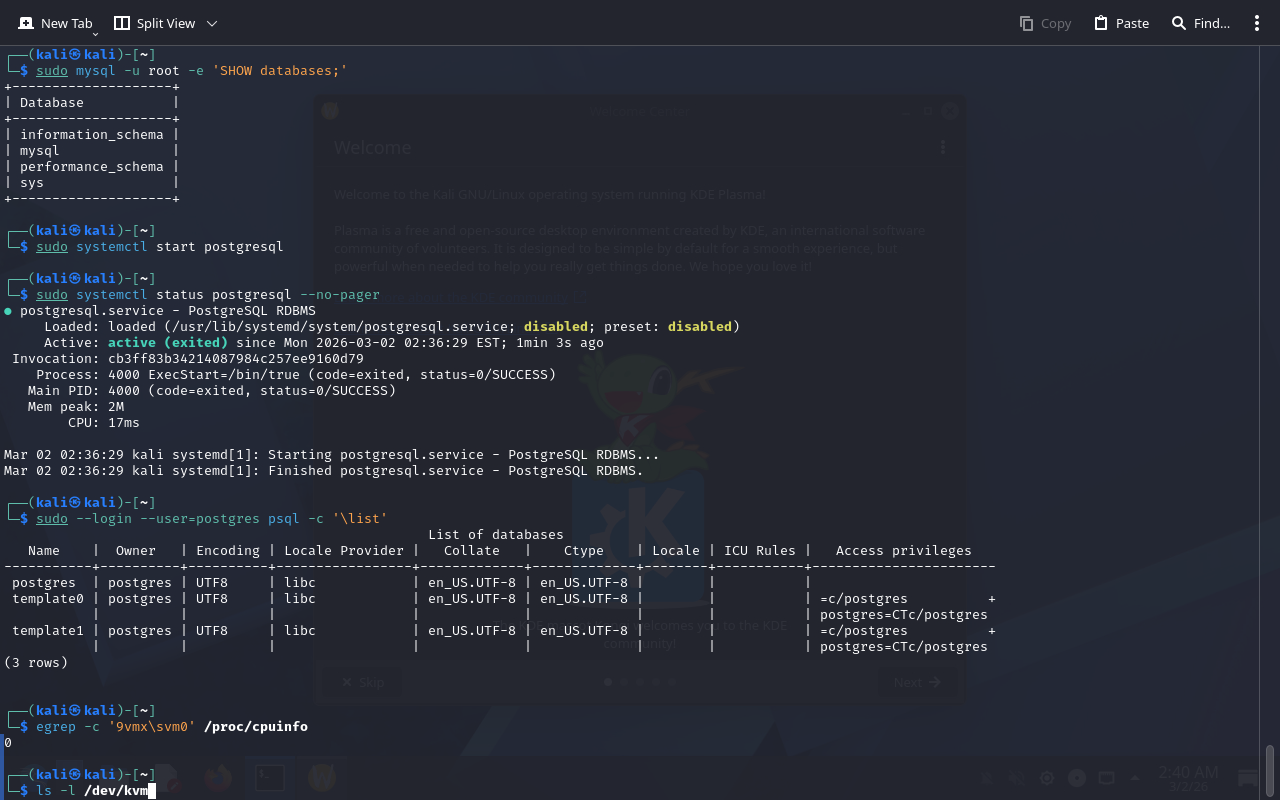
Task: Open a new terminal tab
Action: (55, 23)
